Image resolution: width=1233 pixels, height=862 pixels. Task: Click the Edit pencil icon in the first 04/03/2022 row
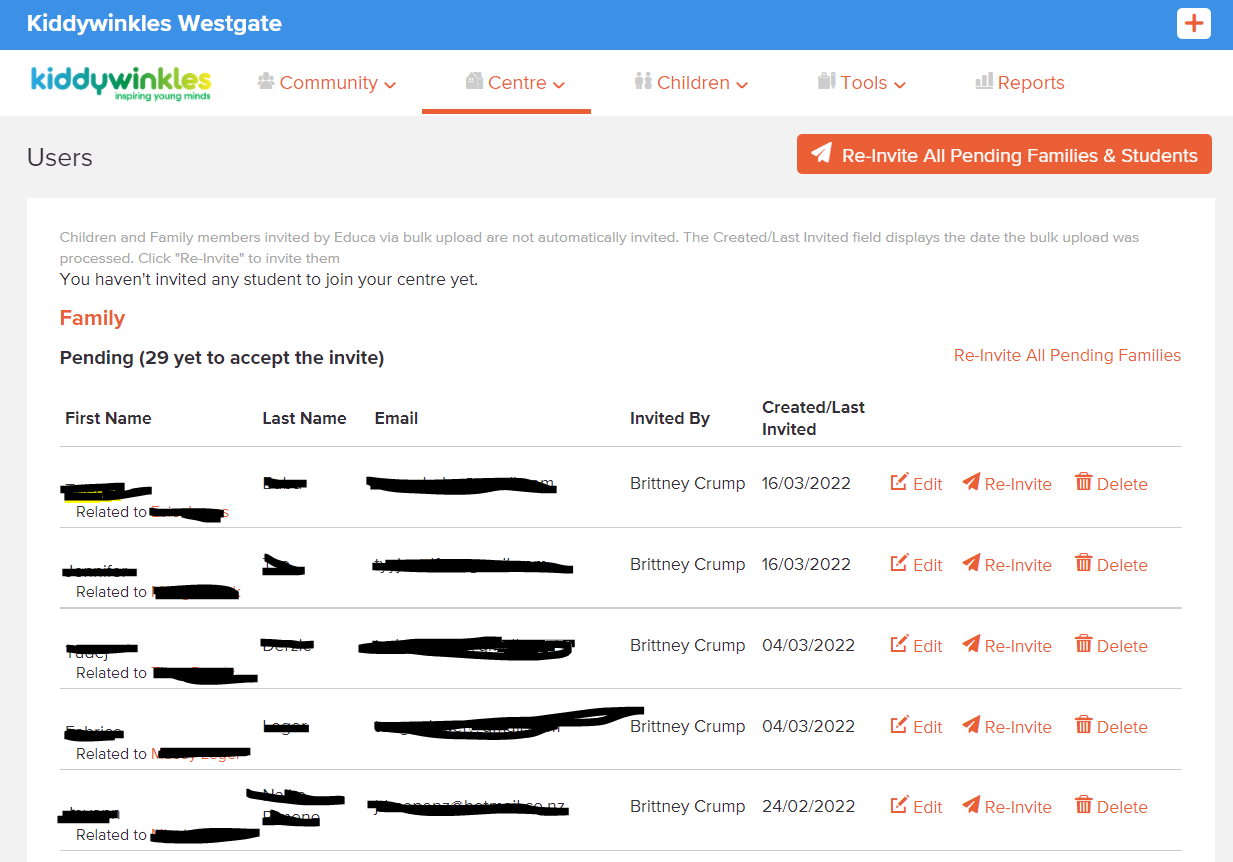899,644
